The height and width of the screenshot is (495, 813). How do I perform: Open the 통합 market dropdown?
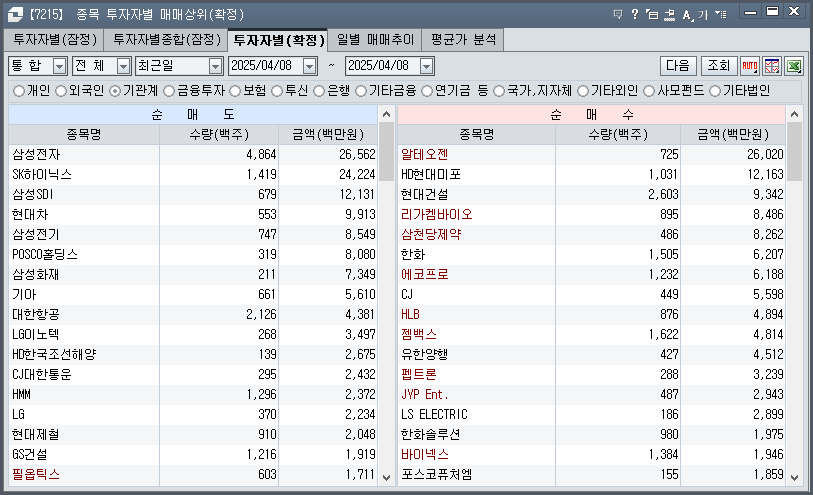point(60,66)
